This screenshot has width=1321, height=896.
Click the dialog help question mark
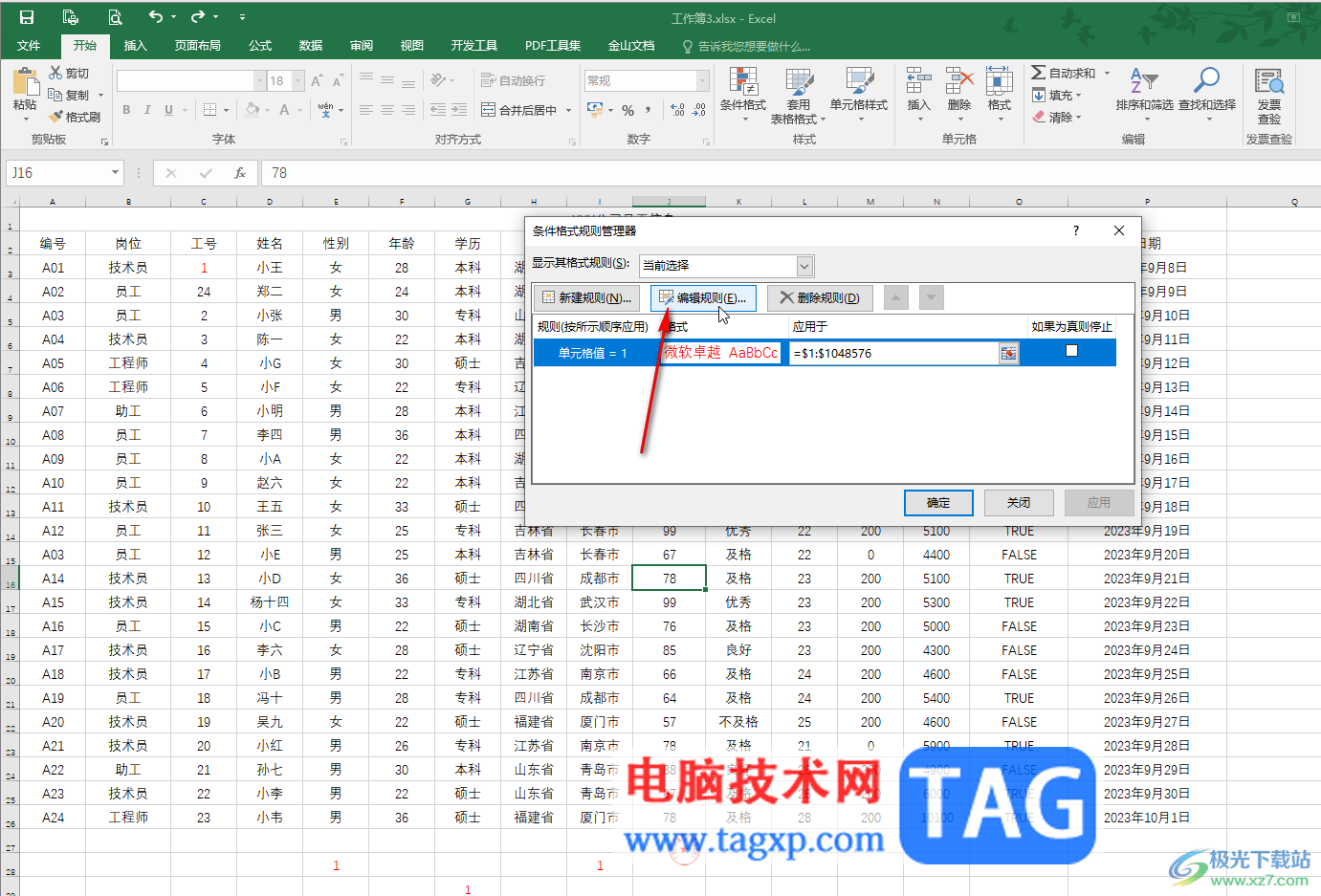coord(1075,231)
